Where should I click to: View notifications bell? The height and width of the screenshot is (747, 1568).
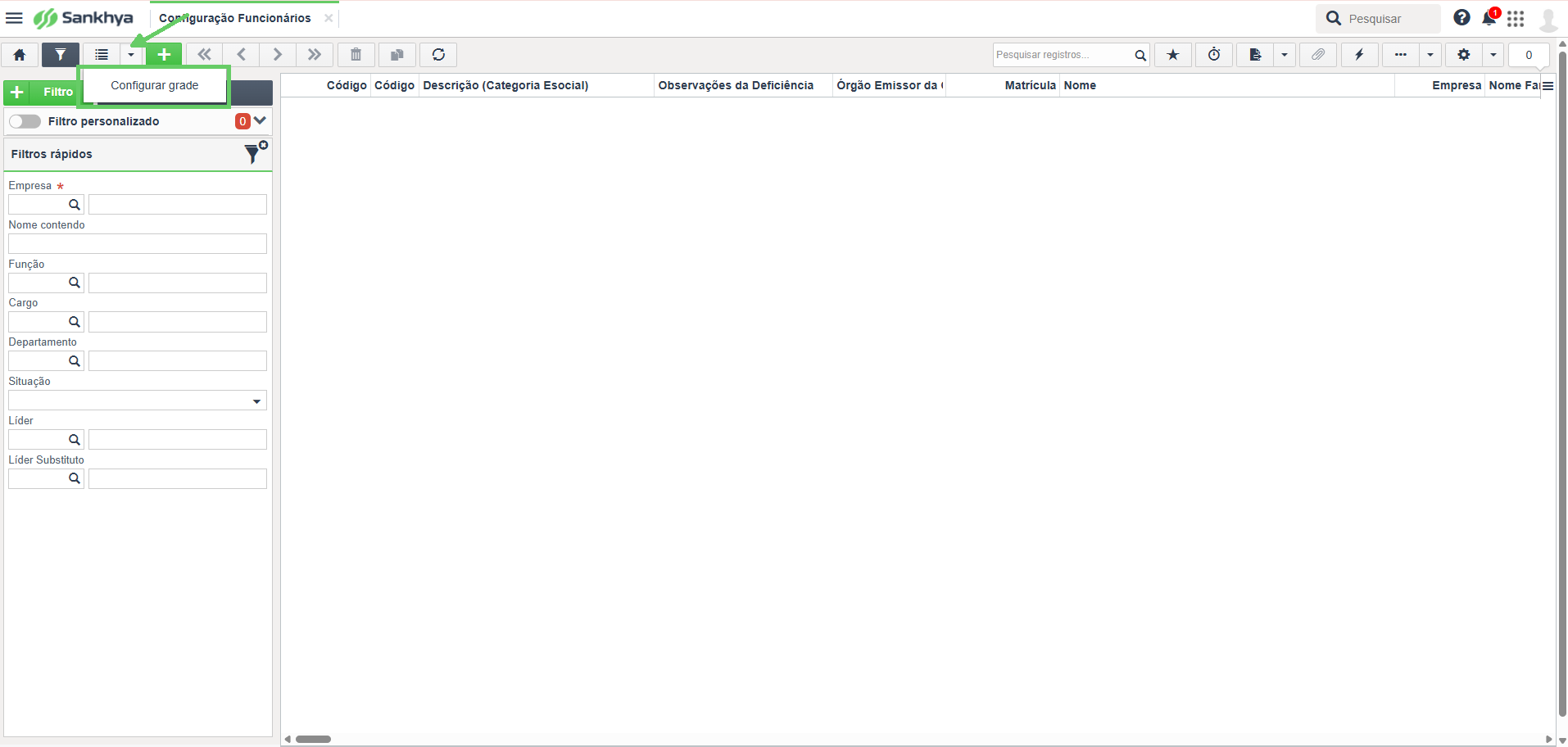(x=1489, y=18)
